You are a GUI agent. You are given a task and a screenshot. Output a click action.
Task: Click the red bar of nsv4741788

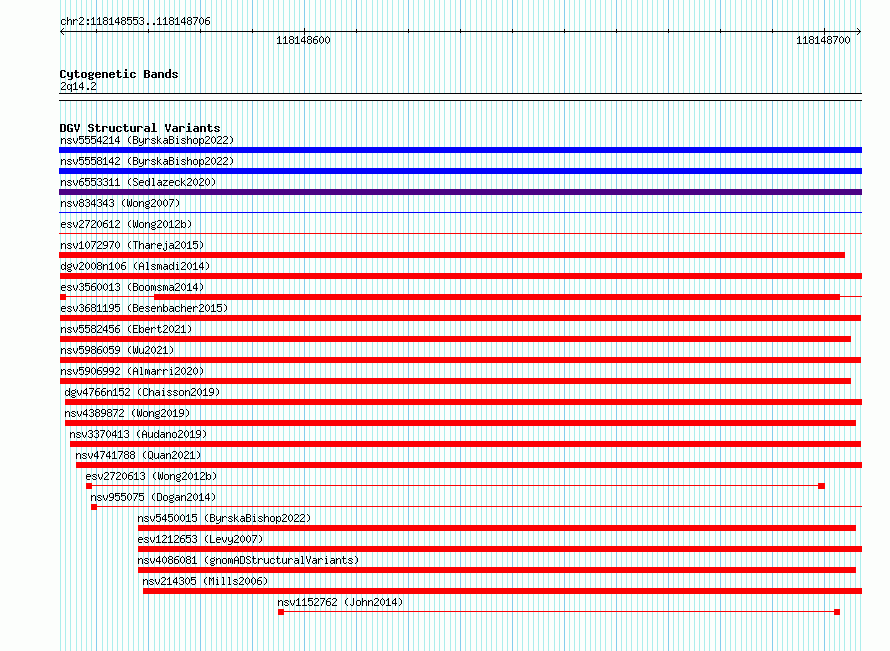469,465
